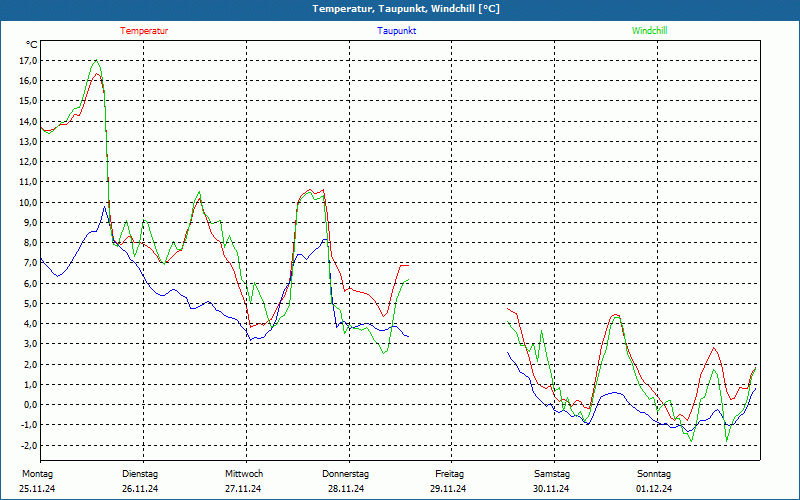The height and width of the screenshot is (500, 800).
Task: Click the 25.11.24 date label
Action: (37, 488)
